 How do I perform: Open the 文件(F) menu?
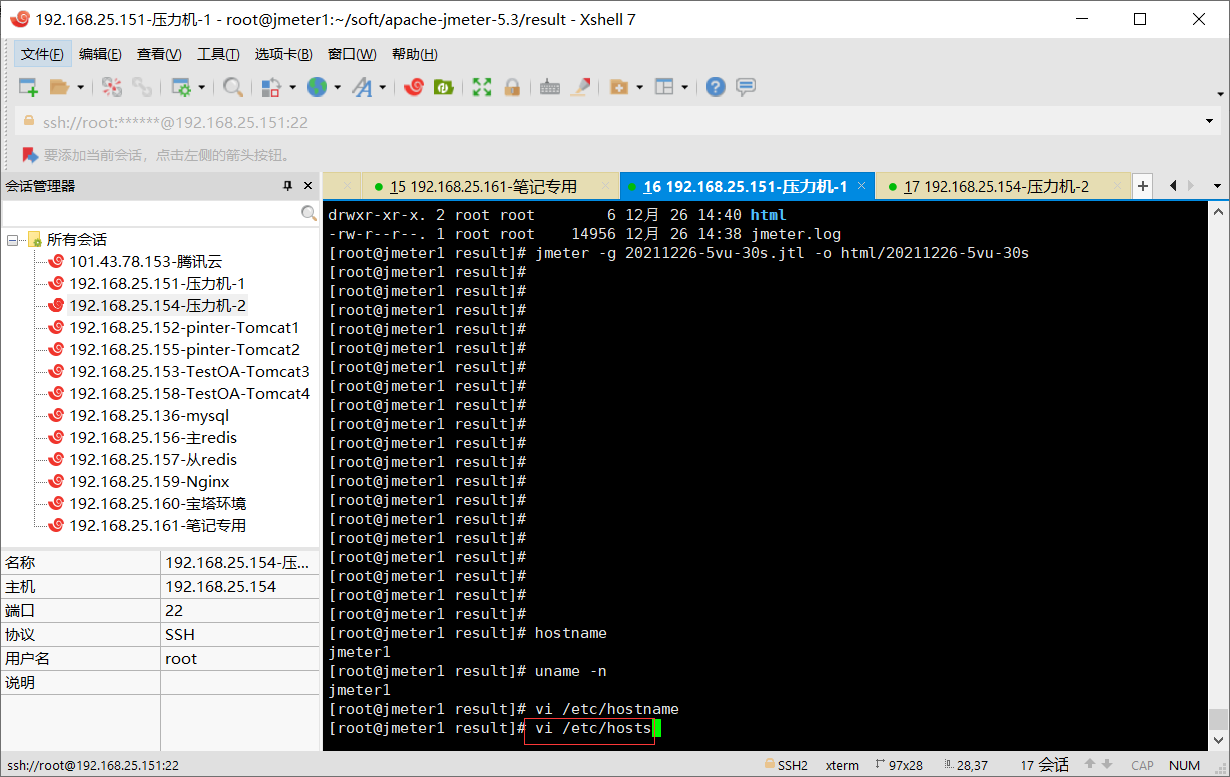pos(42,54)
